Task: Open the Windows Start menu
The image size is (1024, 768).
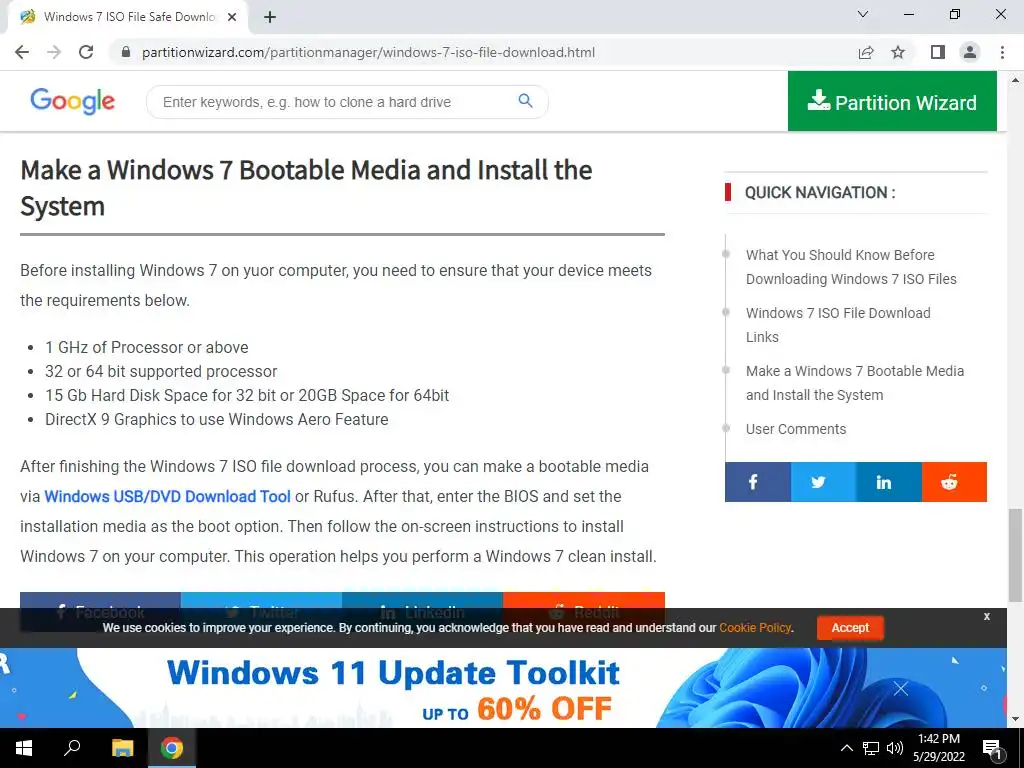Action: pos(24,748)
